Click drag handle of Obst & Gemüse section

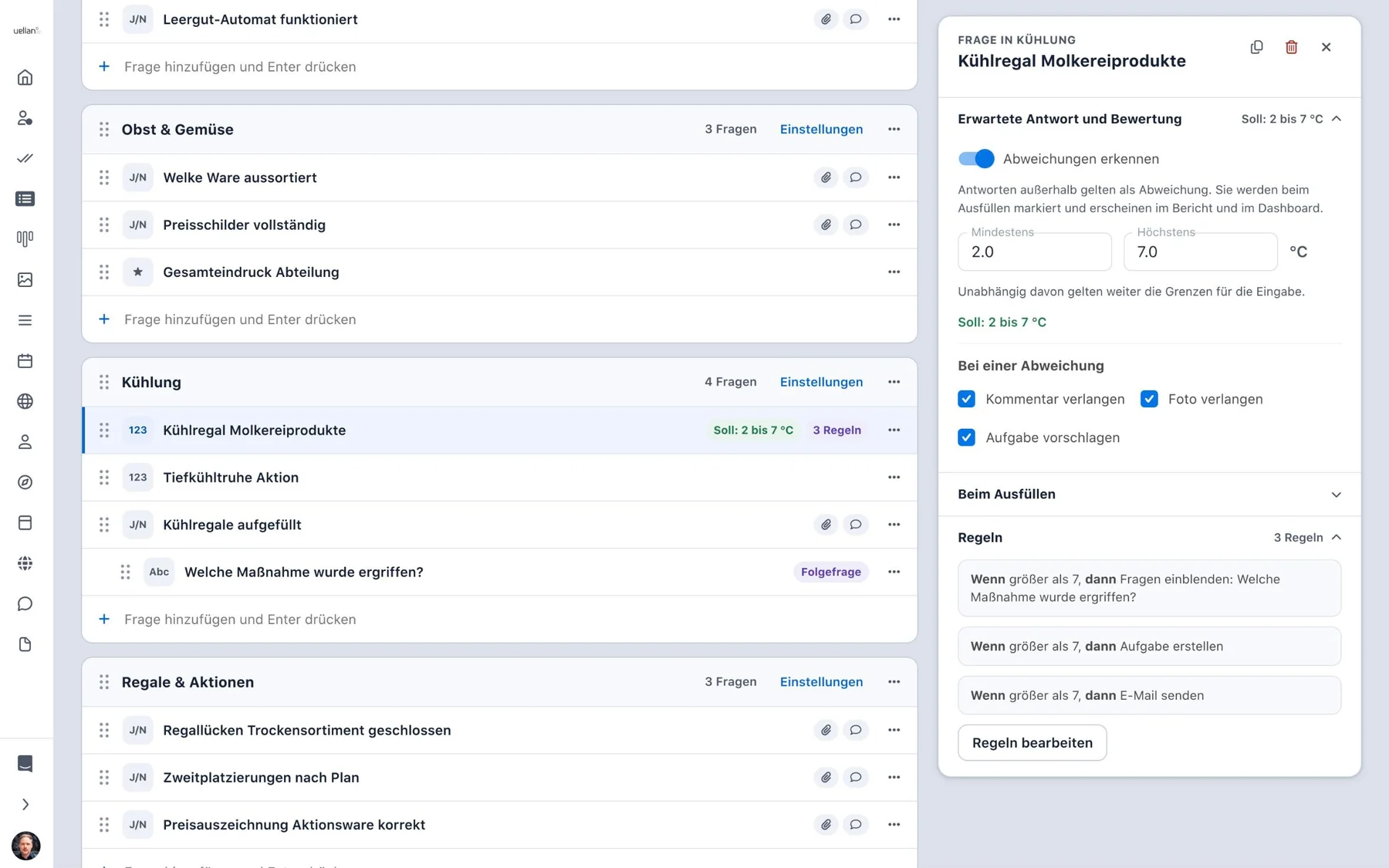[103, 129]
